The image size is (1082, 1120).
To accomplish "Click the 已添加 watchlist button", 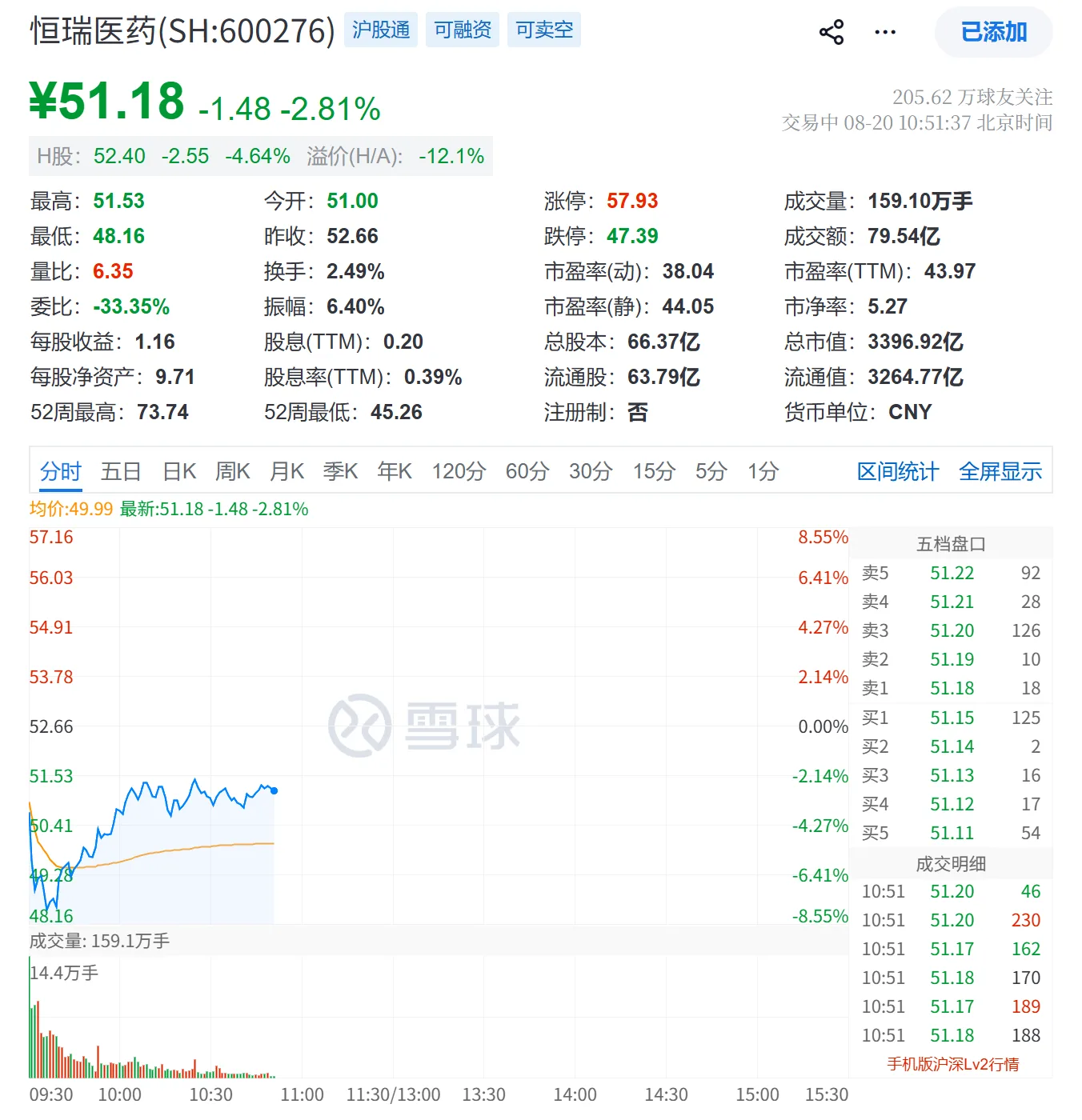I will click(994, 32).
